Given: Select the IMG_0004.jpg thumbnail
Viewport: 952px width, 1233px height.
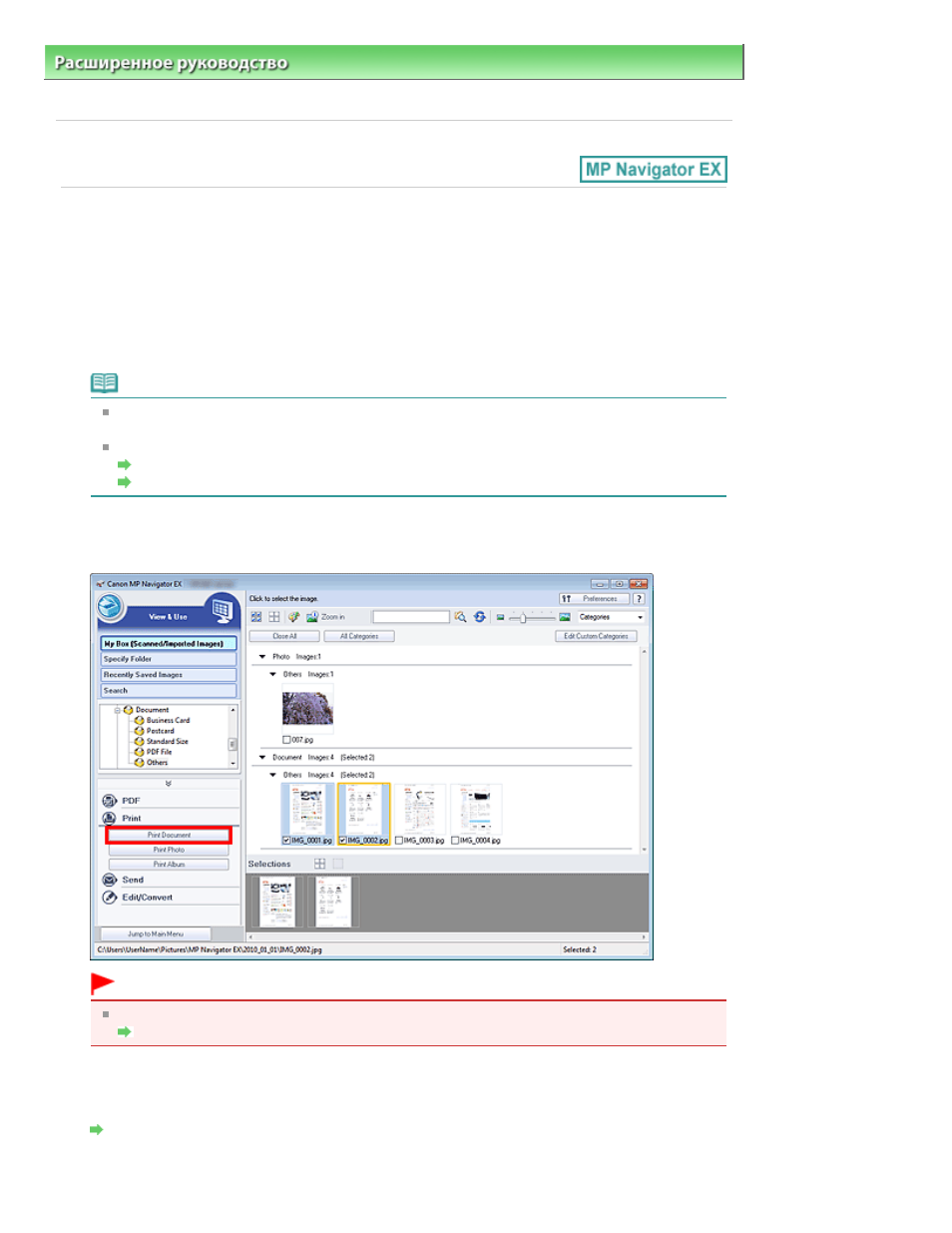Looking at the screenshot, I should pos(476,809).
